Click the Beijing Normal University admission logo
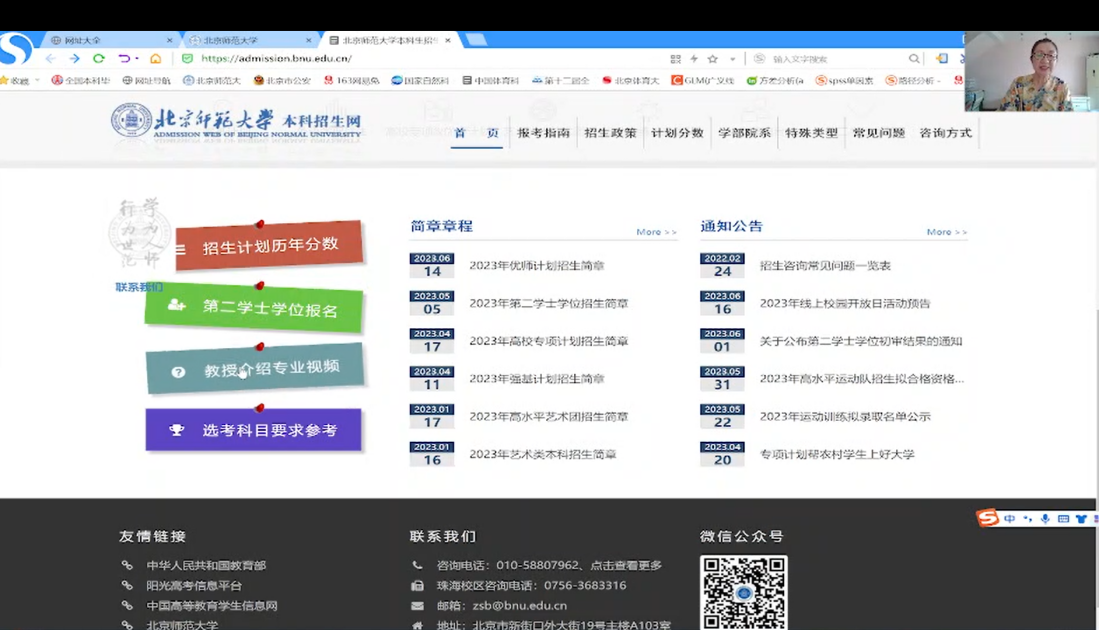Screen dimensions: 1099x630 236,123
